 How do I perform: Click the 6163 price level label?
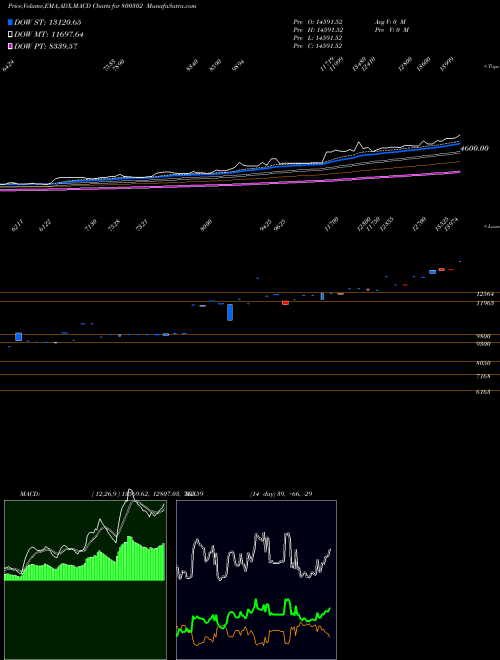coord(483,392)
